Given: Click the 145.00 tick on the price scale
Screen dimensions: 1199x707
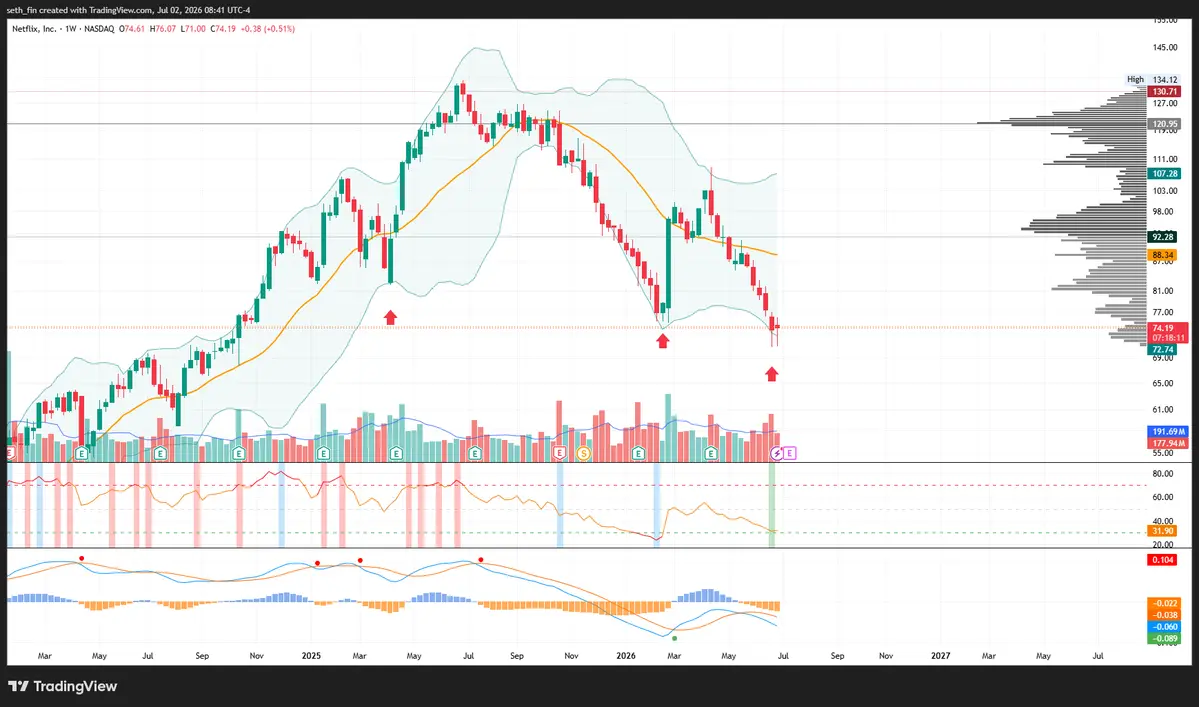Looking at the screenshot, I should click(x=1165, y=47).
